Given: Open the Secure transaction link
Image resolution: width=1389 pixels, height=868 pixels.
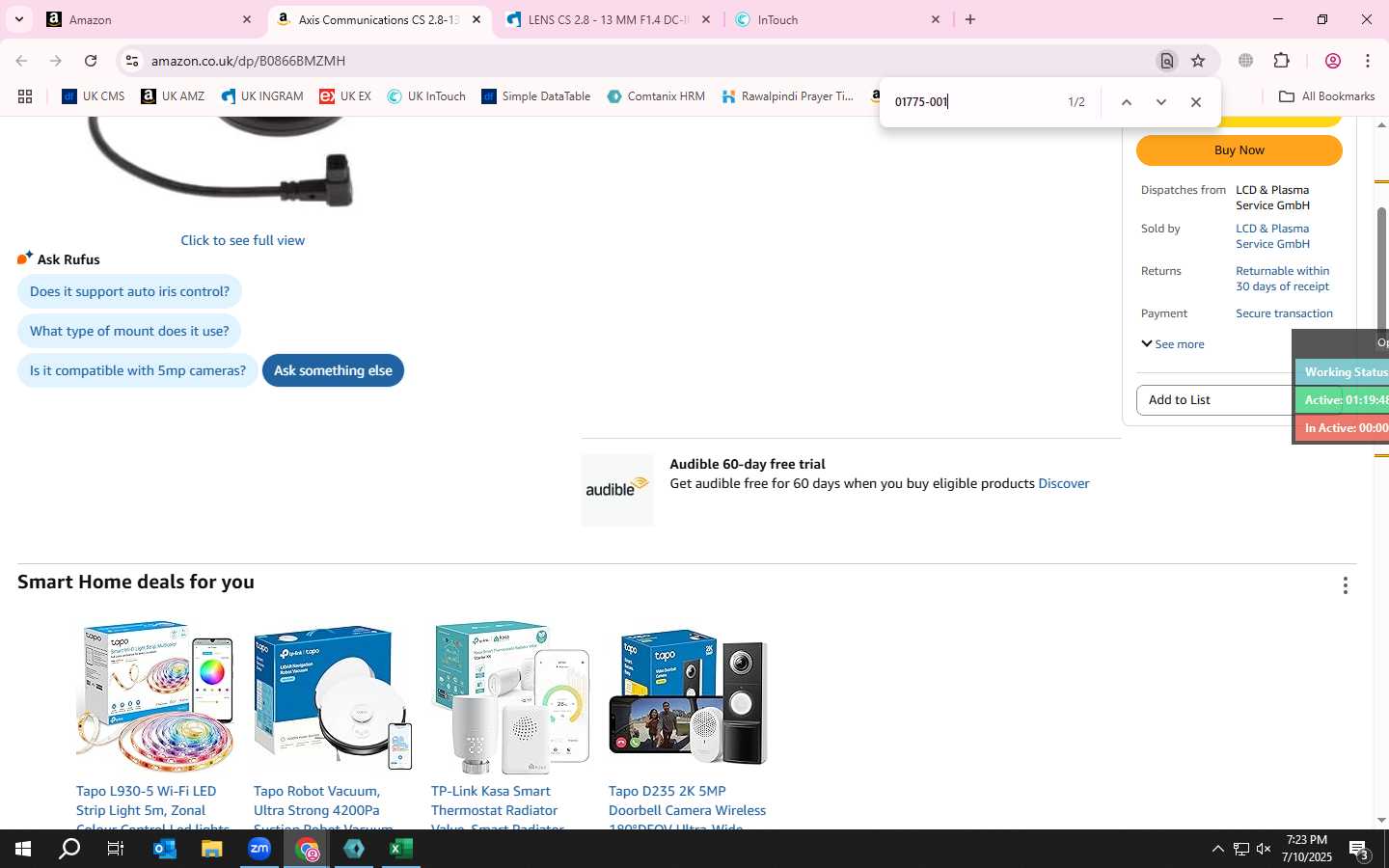Looking at the screenshot, I should [x=1284, y=313].
